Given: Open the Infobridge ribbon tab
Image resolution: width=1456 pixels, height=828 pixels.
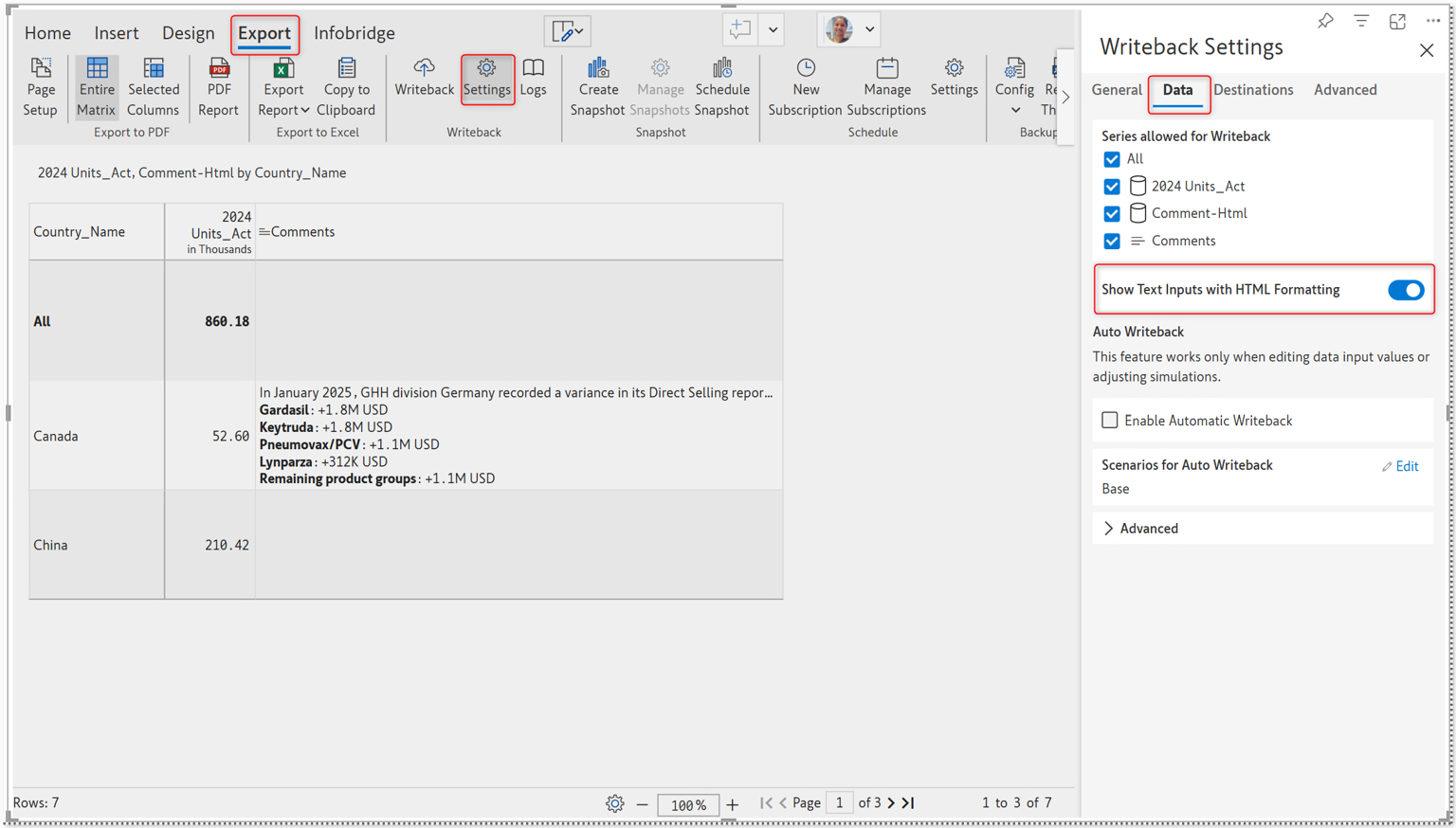Looking at the screenshot, I should click(x=354, y=33).
